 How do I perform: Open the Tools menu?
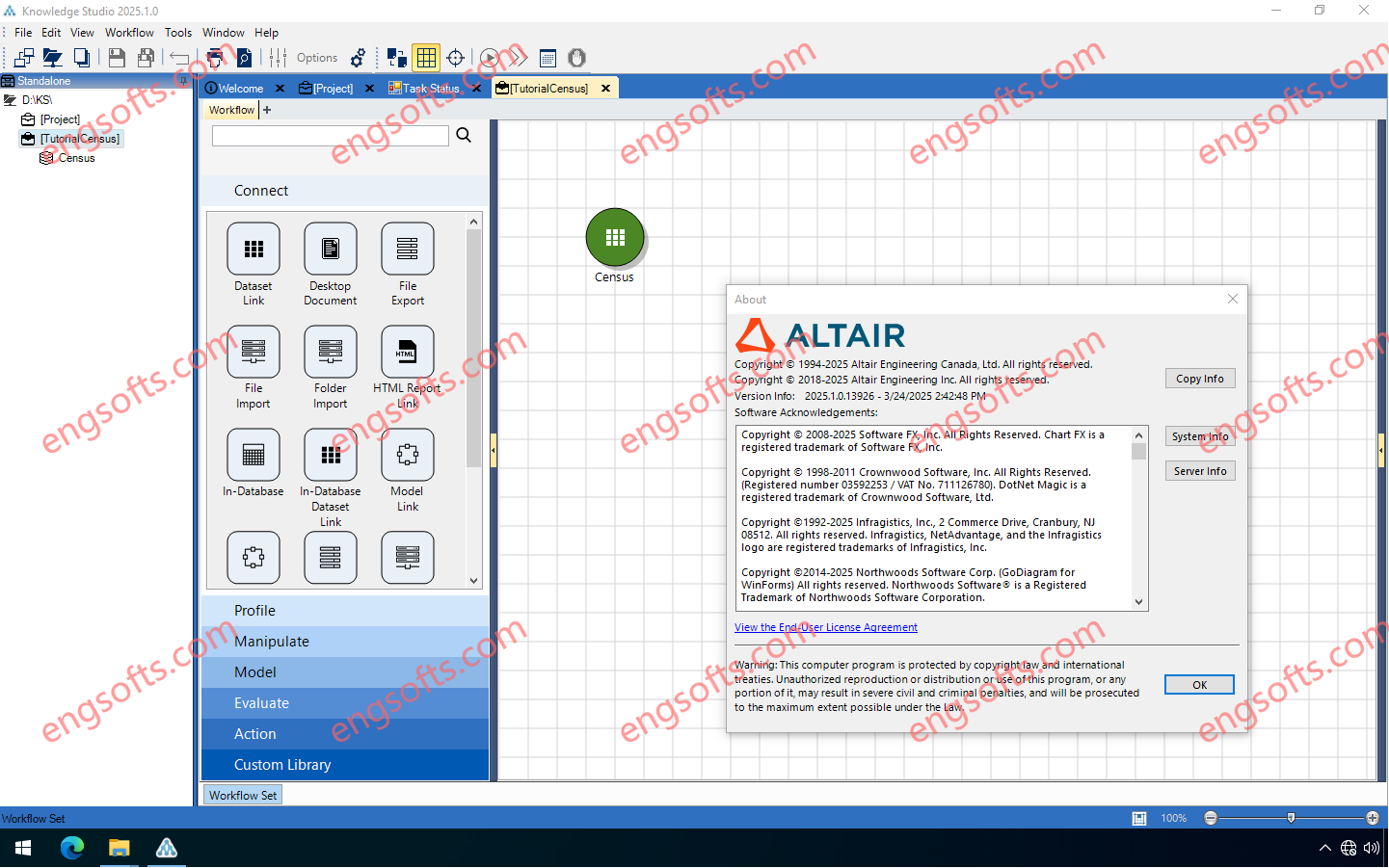(x=178, y=33)
